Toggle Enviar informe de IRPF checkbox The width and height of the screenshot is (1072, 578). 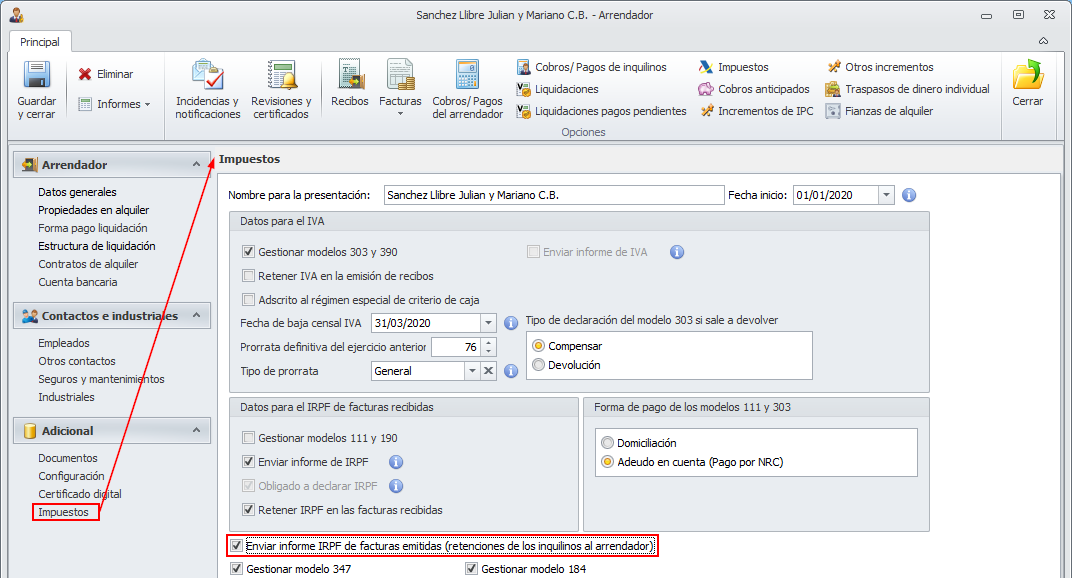(x=248, y=462)
